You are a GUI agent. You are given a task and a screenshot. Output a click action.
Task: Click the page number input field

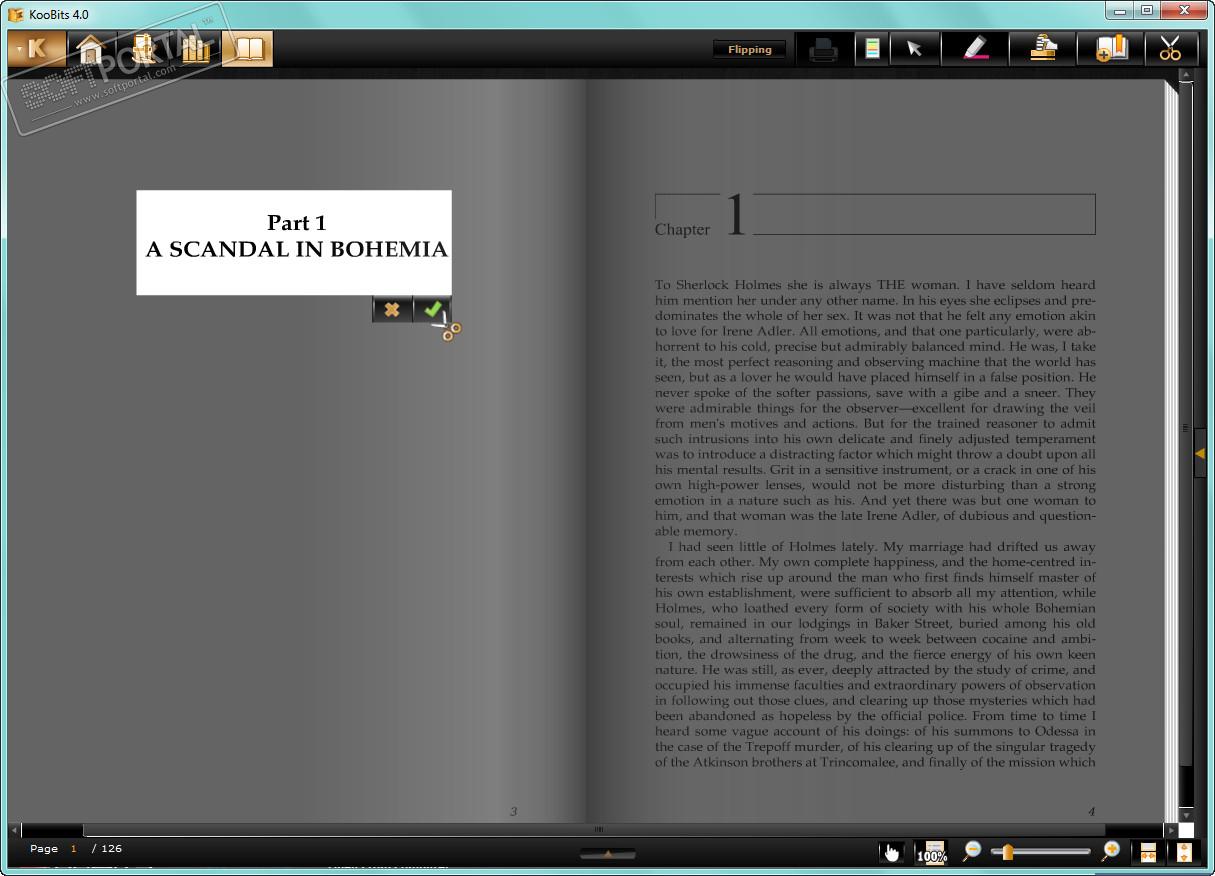[x=74, y=849]
